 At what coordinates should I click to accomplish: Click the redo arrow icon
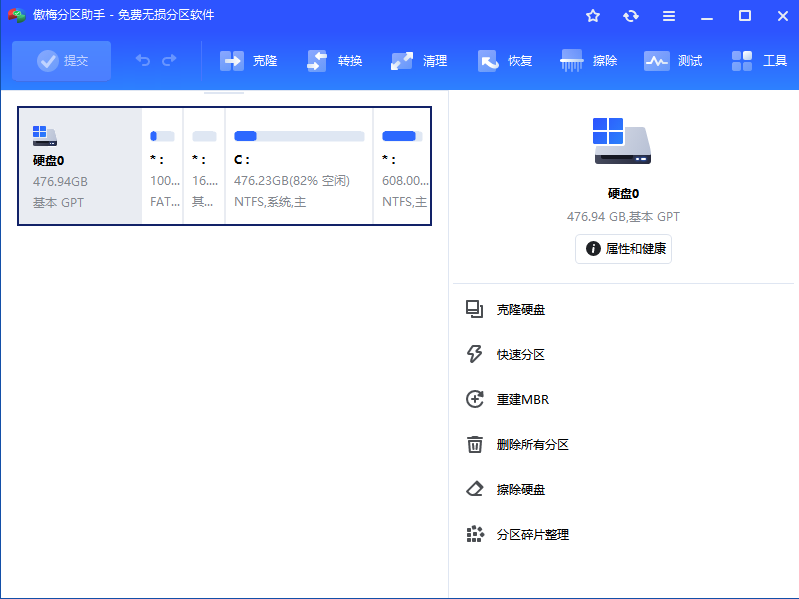tap(169, 61)
